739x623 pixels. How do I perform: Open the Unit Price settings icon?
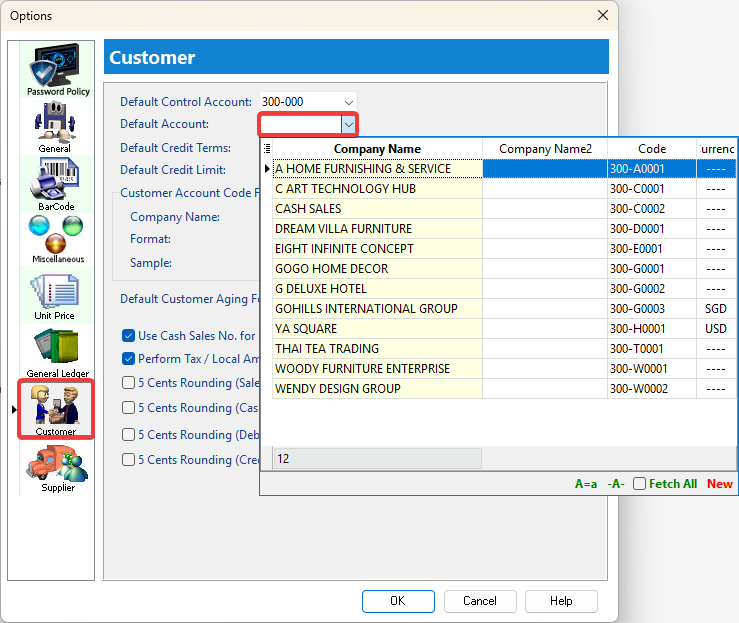pyautogui.click(x=56, y=293)
